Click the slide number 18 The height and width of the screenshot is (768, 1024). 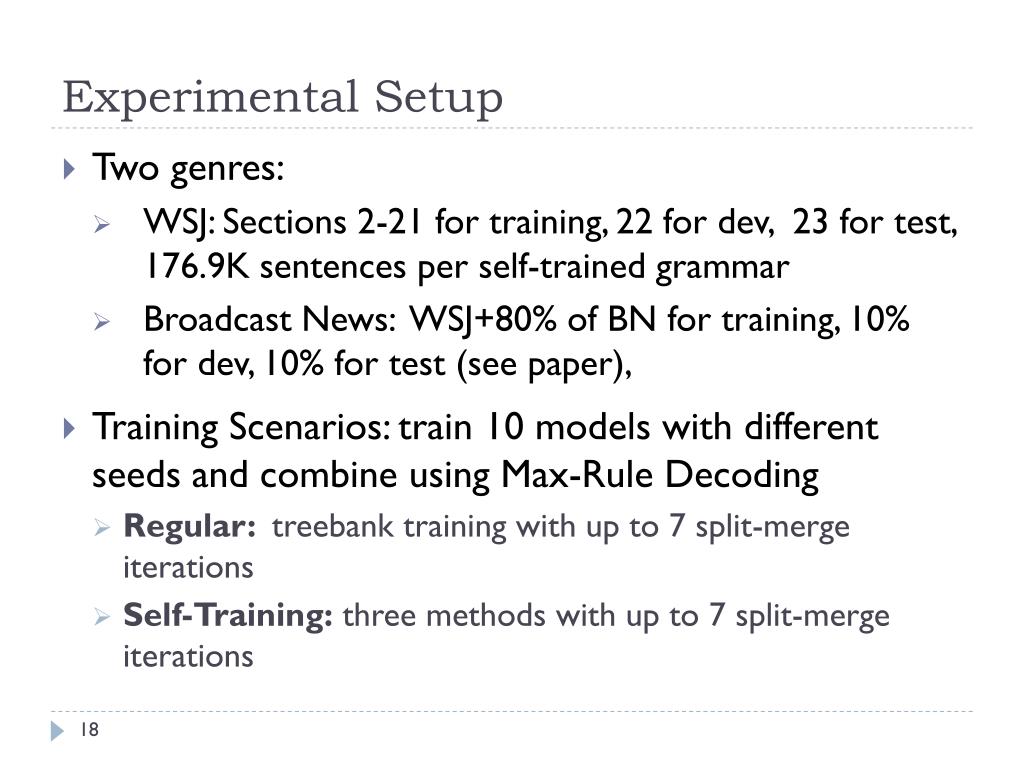(89, 729)
